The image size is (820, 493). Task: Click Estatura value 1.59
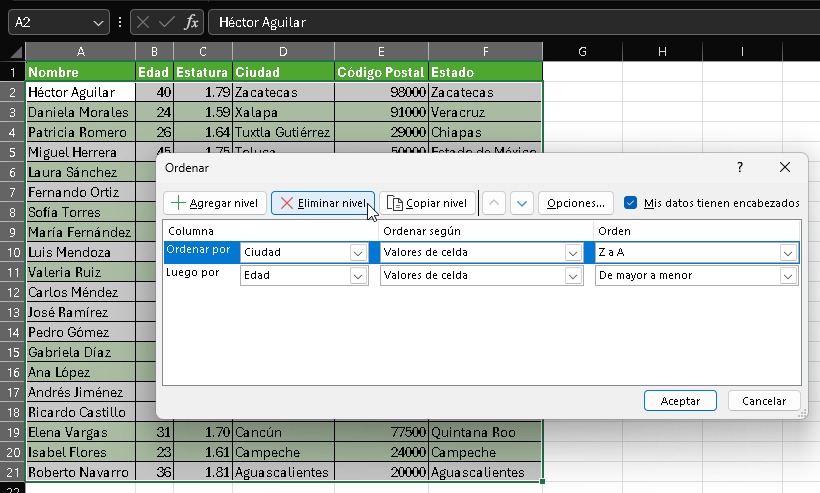[203, 112]
